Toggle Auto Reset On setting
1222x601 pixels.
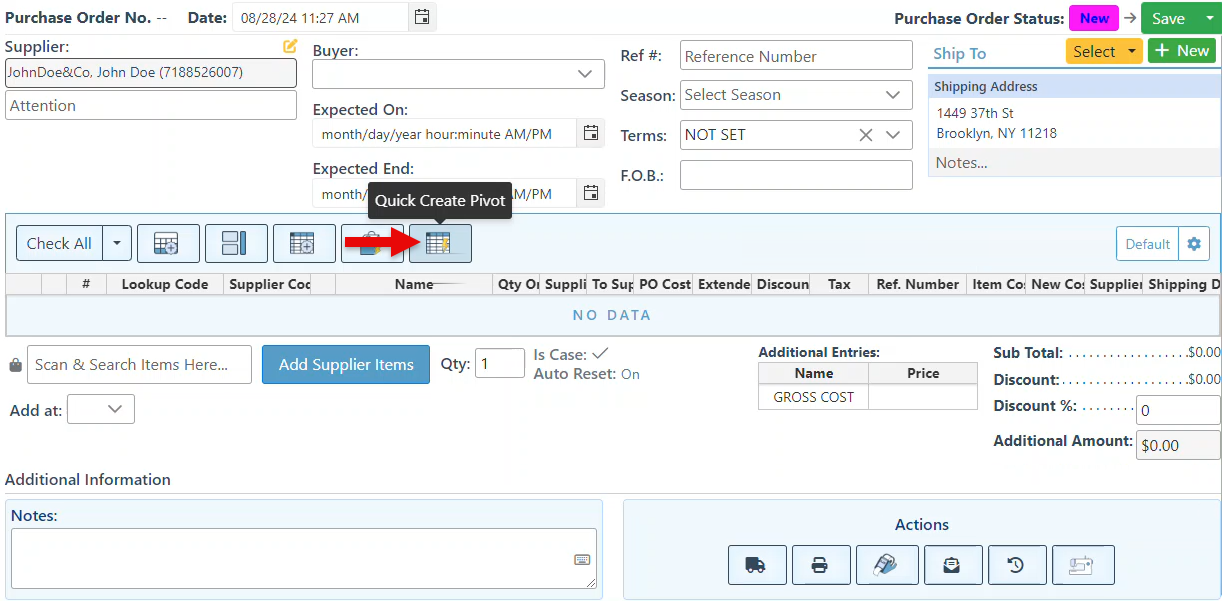point(630,374)
